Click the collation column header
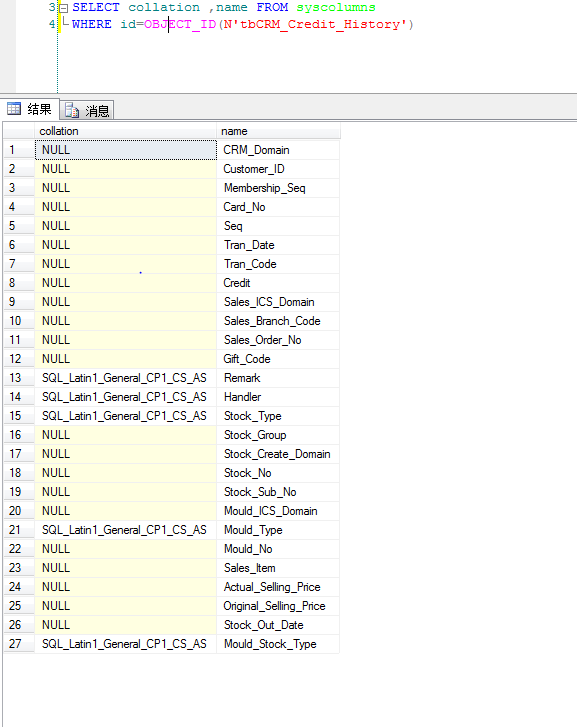Viewport: 577px width, 727px height. click(x=125, y=131)
